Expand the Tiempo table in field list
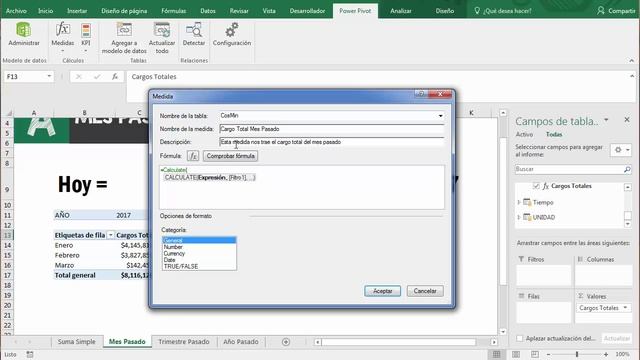 click(x=519, y=202)
